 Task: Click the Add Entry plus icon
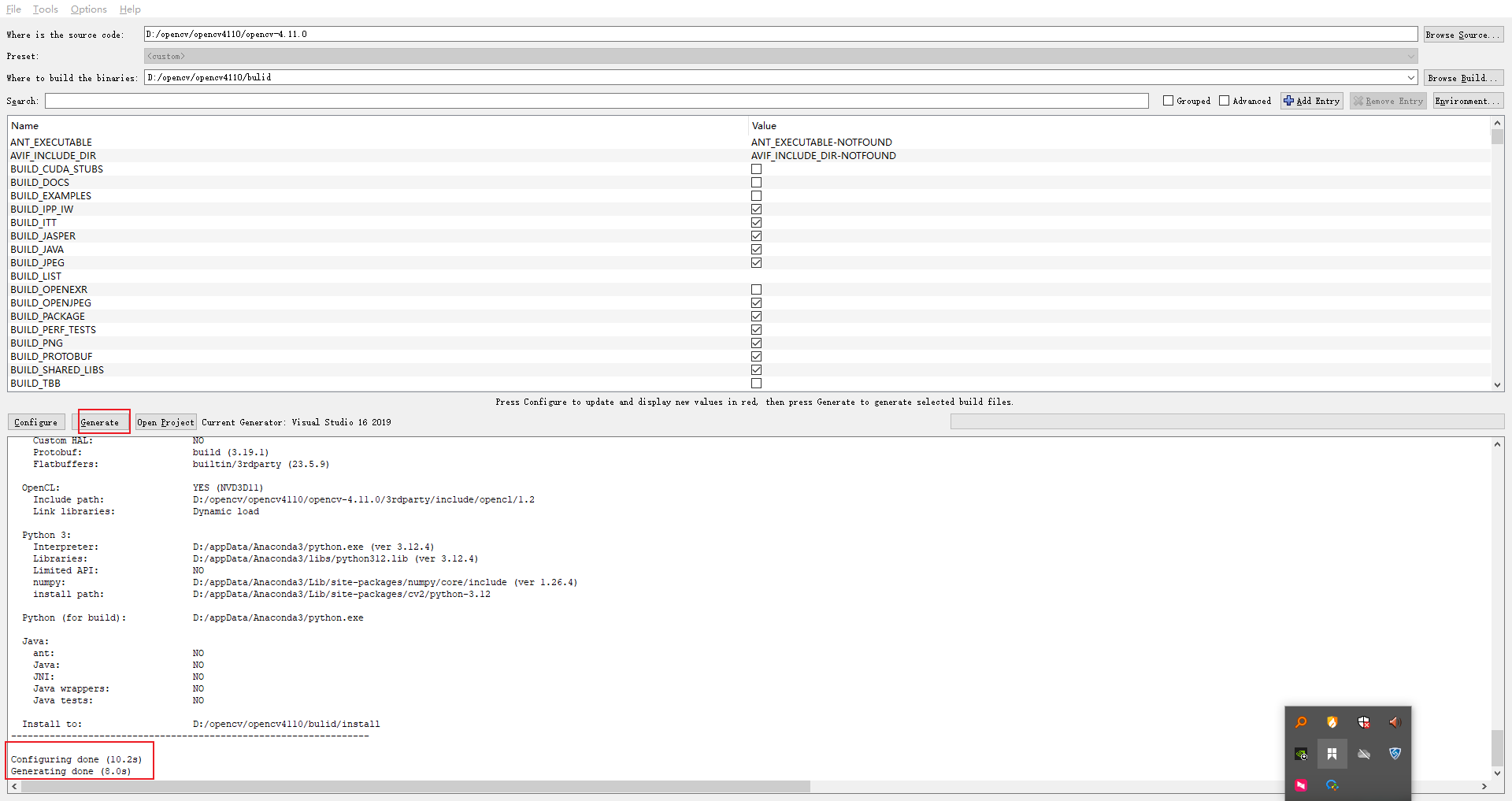1289,101
